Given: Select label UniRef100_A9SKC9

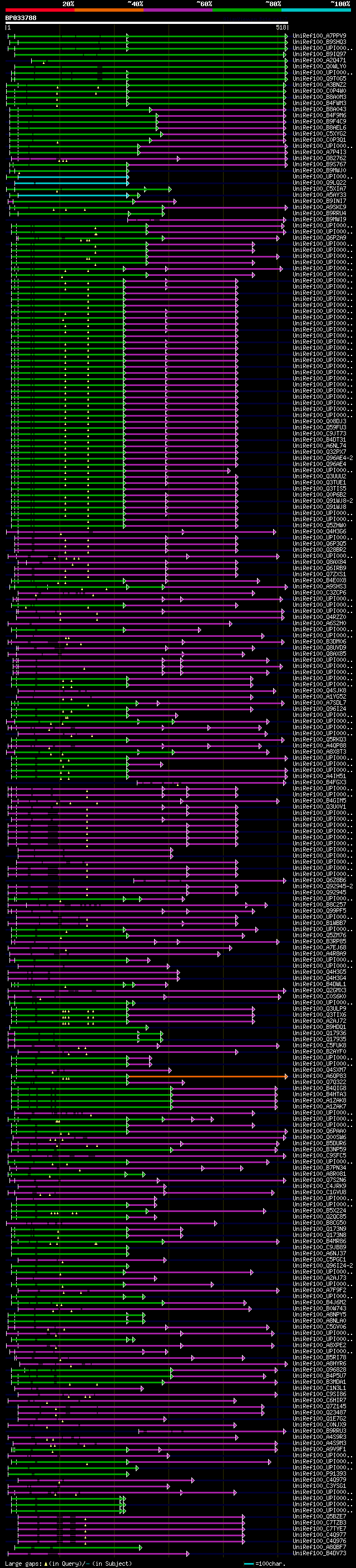Looking at the screenshot, I should [x=319, y=207].
